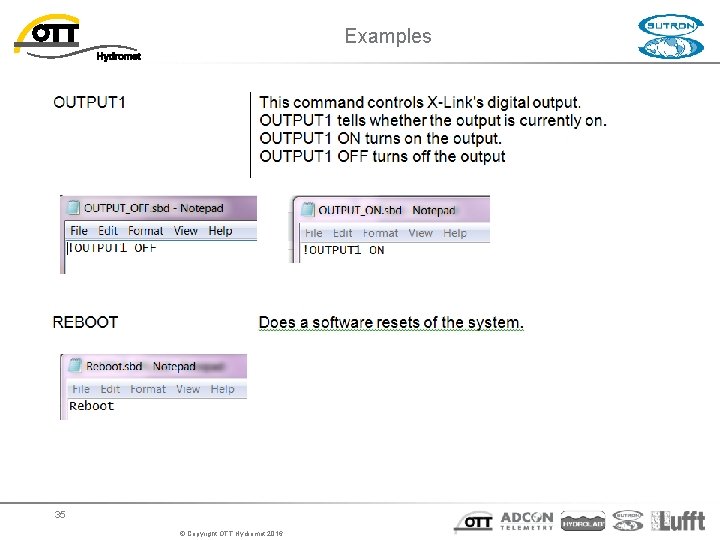This screenshot has width=720, height=540.
Task: Click the '!OUTPUT1 OFF' text in Notepad
Action: pyautogui.click(x=112, y=248)
